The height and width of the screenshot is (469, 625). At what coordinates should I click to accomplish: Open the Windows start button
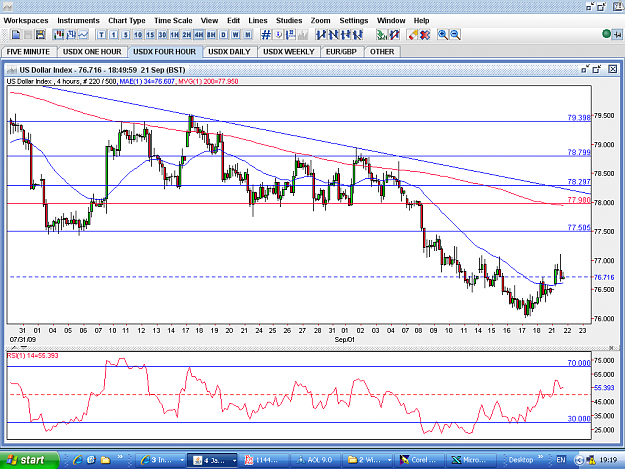coord(29,460)
